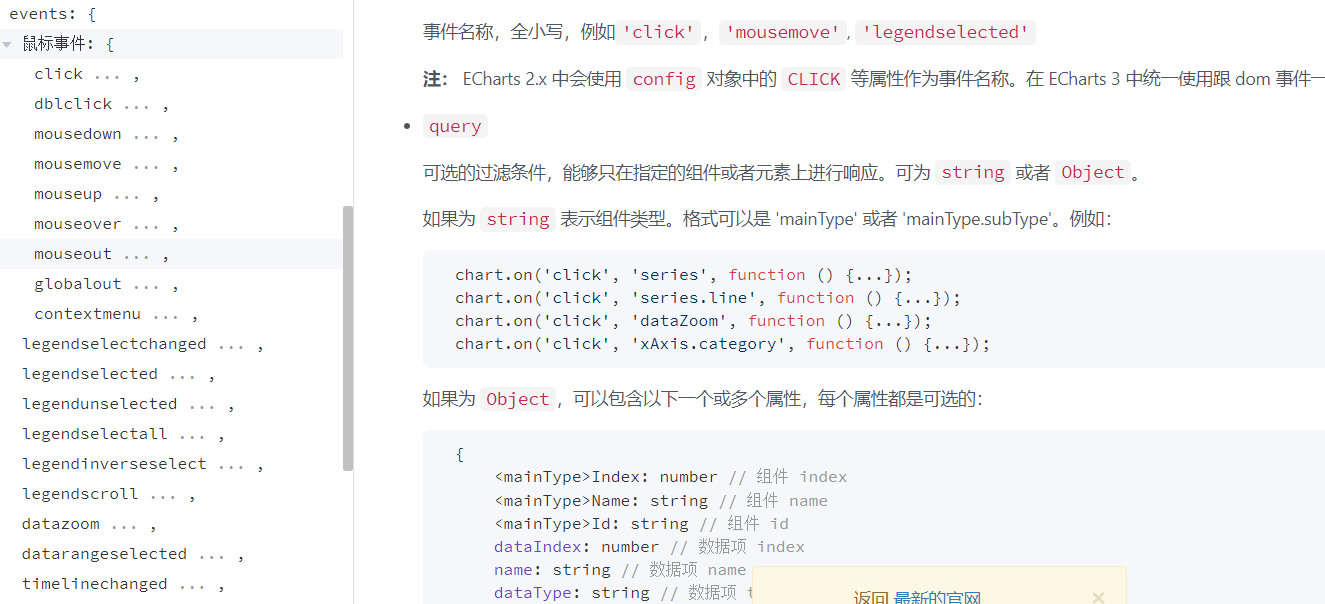Select contextmenu in the sidebar tree
1325x604 pixels.
click(x=87, y=314)
